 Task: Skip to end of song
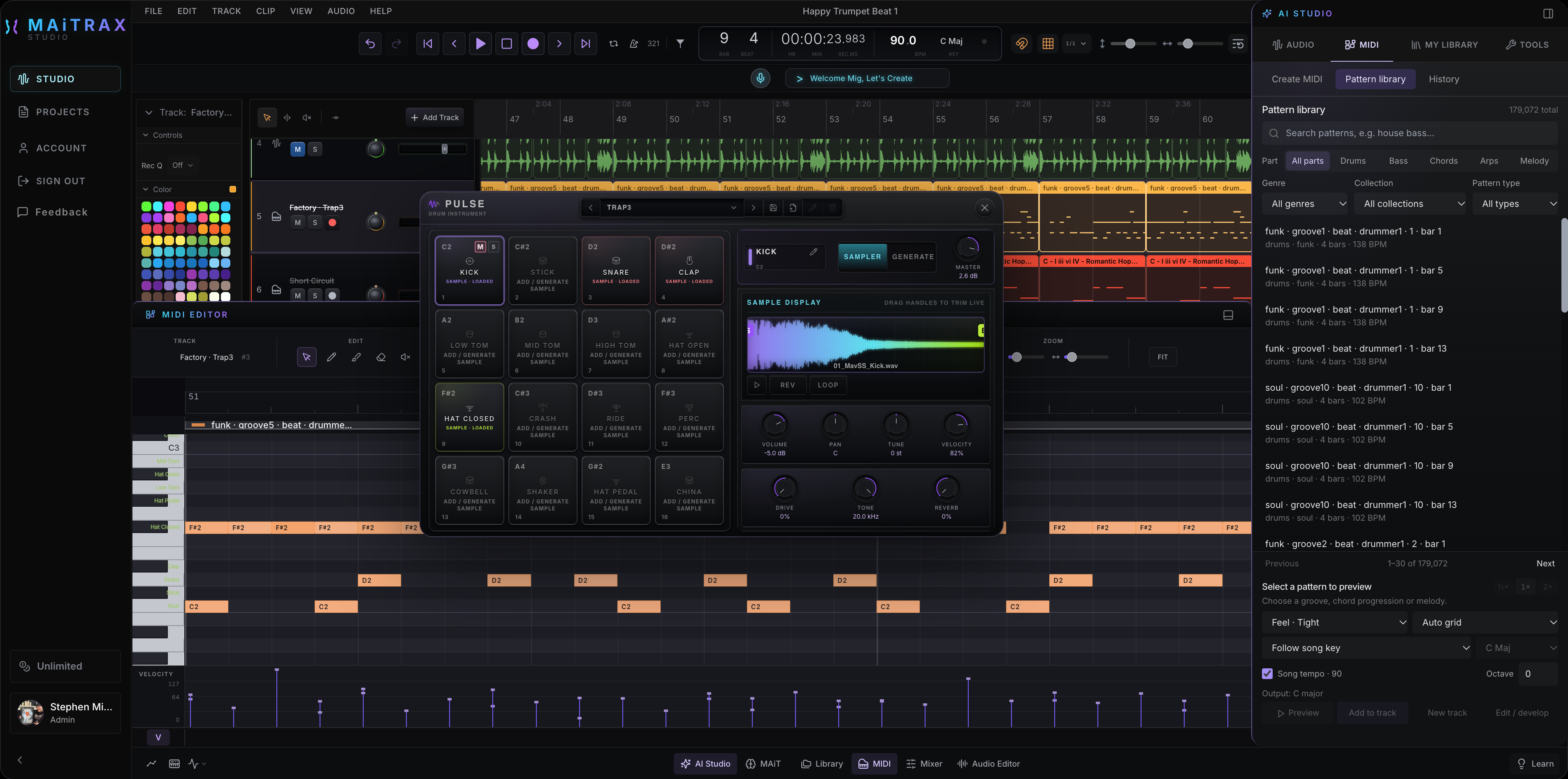[586, 43]
